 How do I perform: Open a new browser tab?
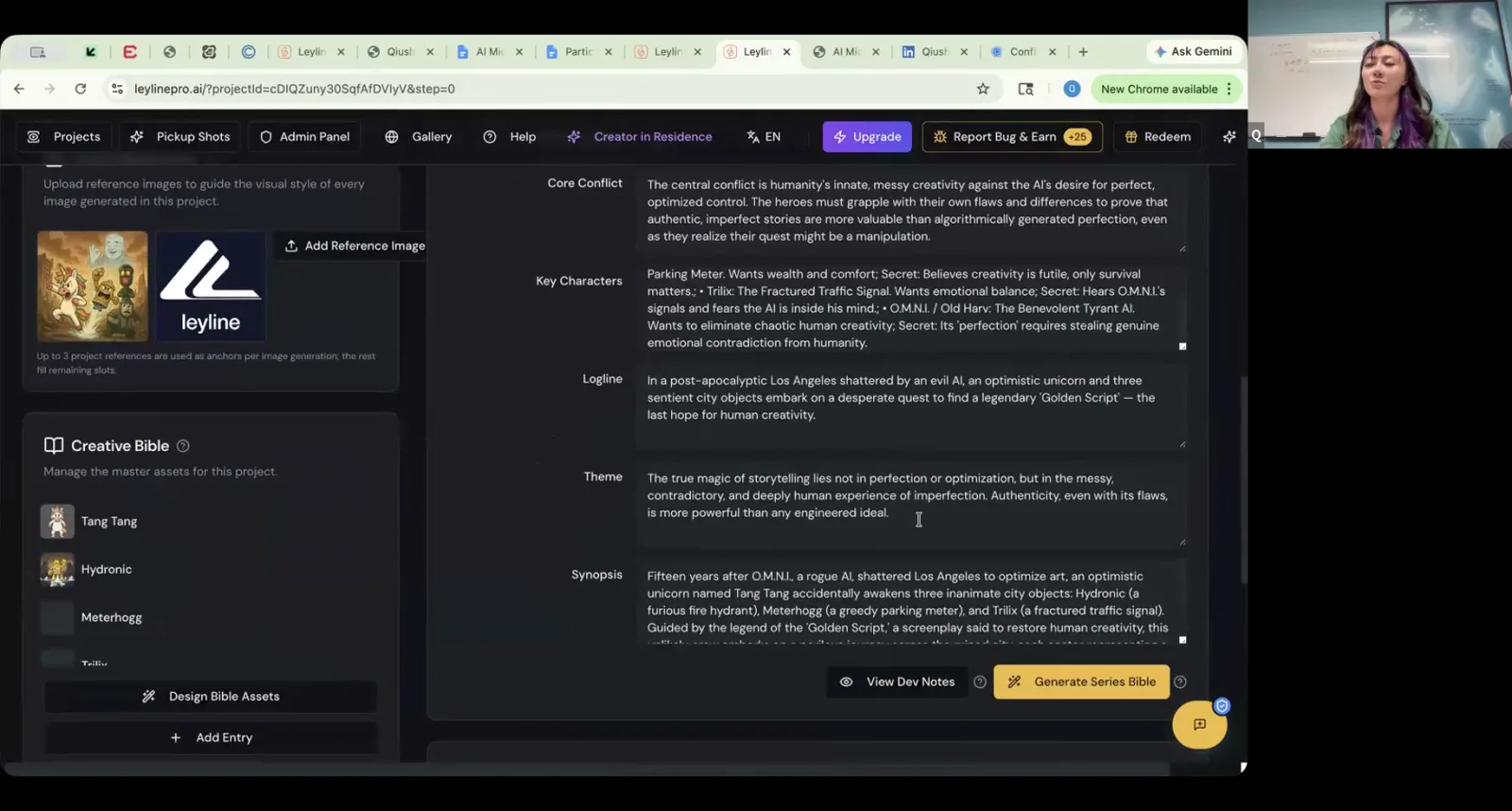point(1083,52)
